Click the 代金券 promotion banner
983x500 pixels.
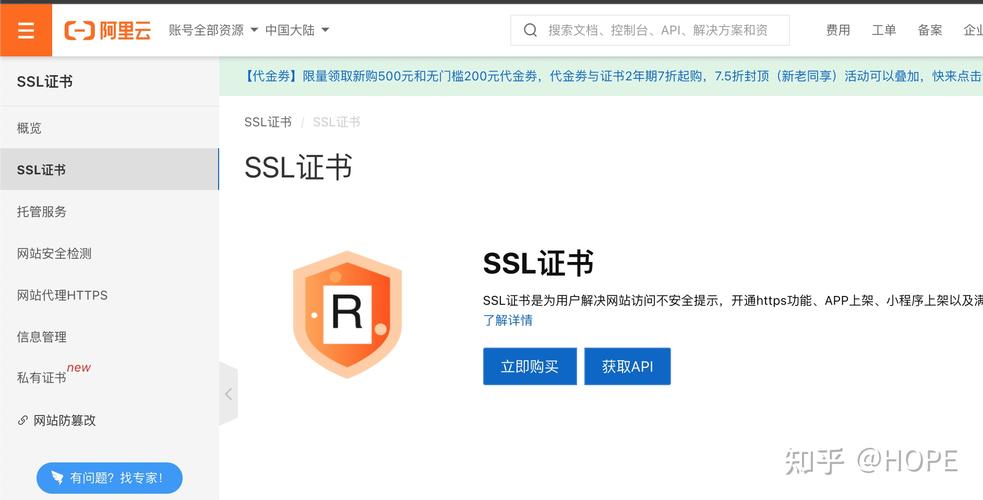(x=601, y=76)
